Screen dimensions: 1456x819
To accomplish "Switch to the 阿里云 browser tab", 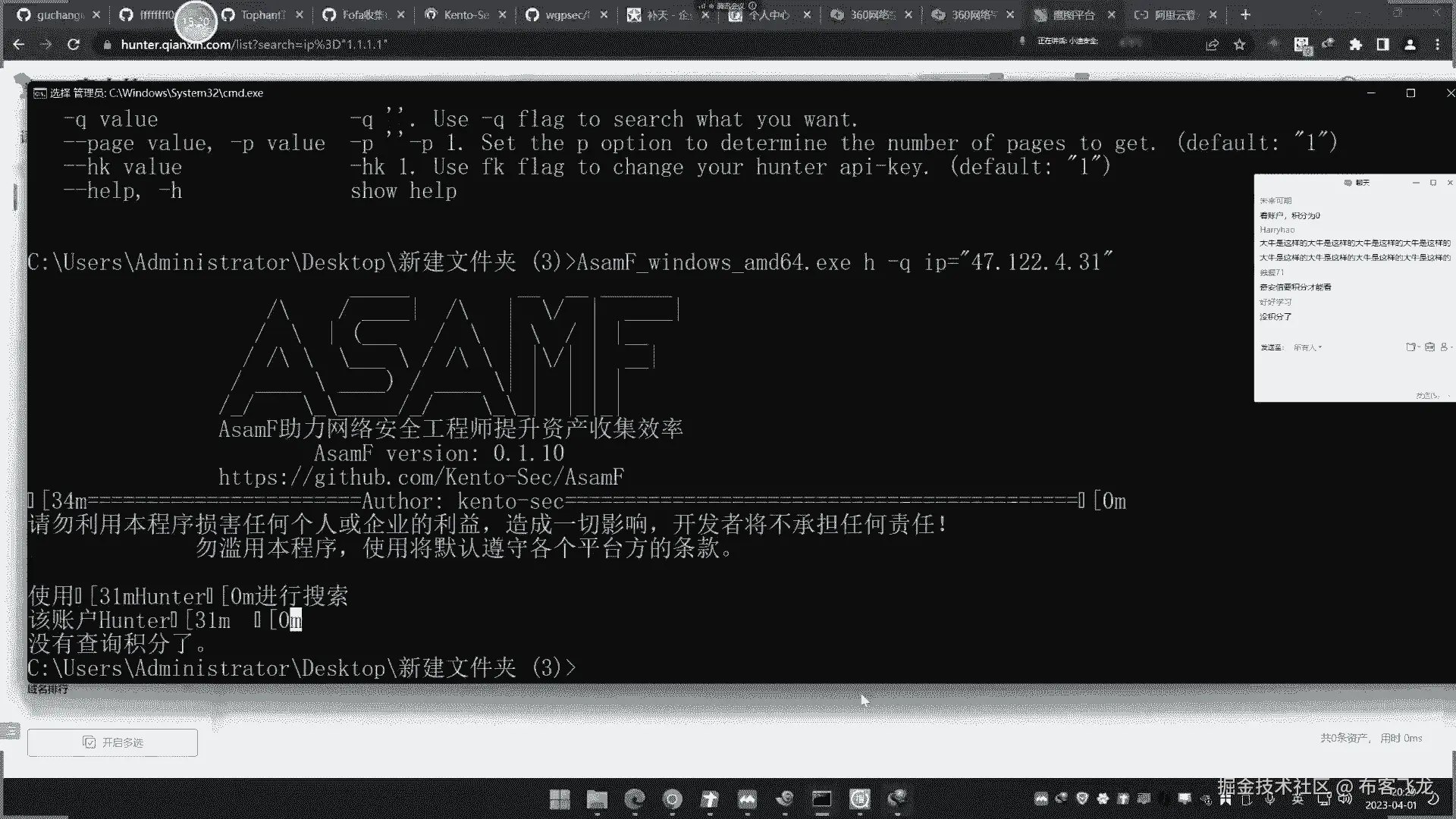I will 1172,14.
